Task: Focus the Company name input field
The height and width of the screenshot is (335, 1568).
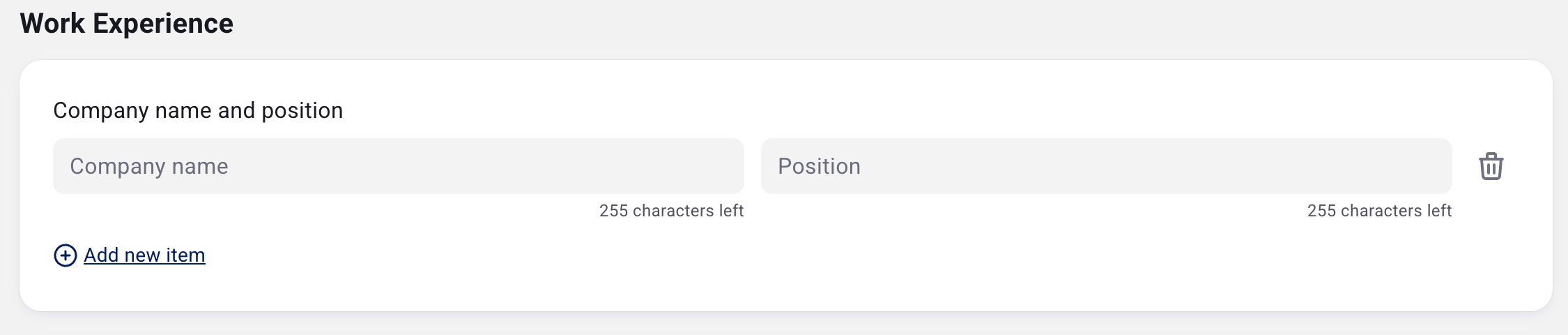Action: 398,166
